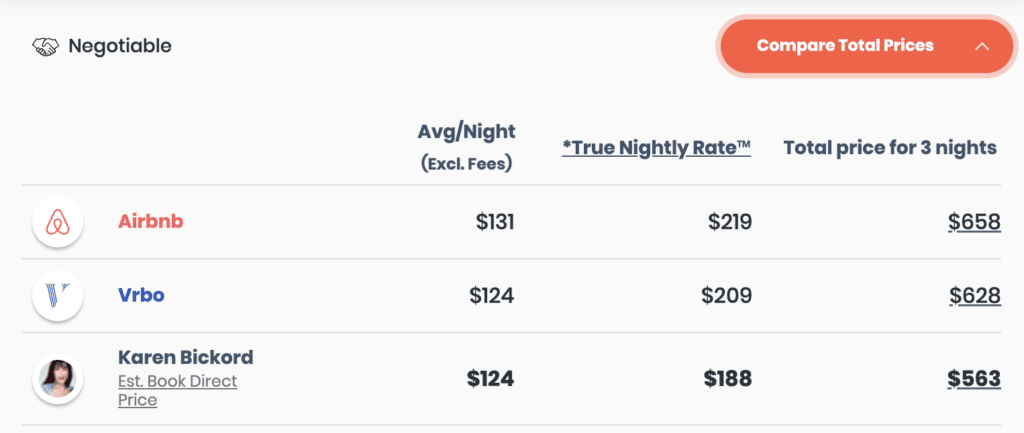
Task: Click the Airbnb $658 total price
Action: pyautogui.click(x=974, y=222)
